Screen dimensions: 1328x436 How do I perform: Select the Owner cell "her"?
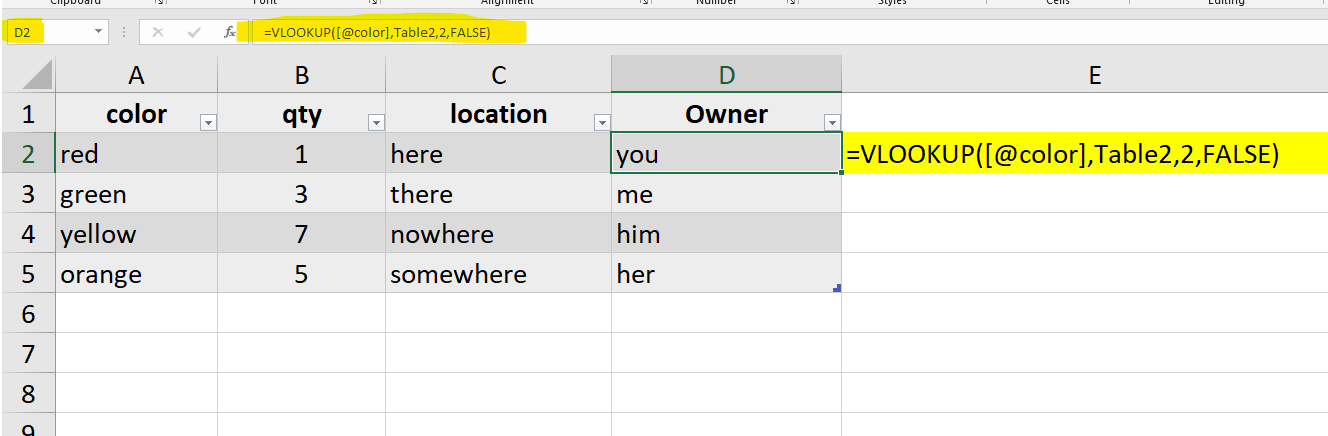pos(727,273)
